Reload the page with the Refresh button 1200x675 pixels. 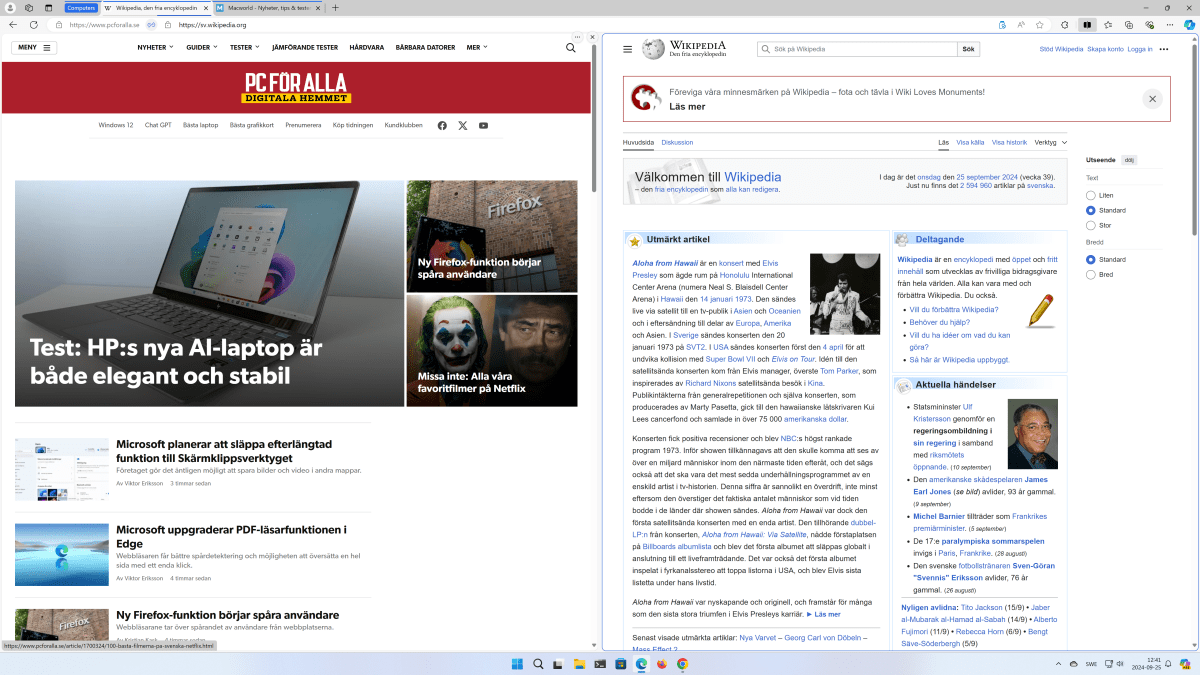[x=34, y=24]
